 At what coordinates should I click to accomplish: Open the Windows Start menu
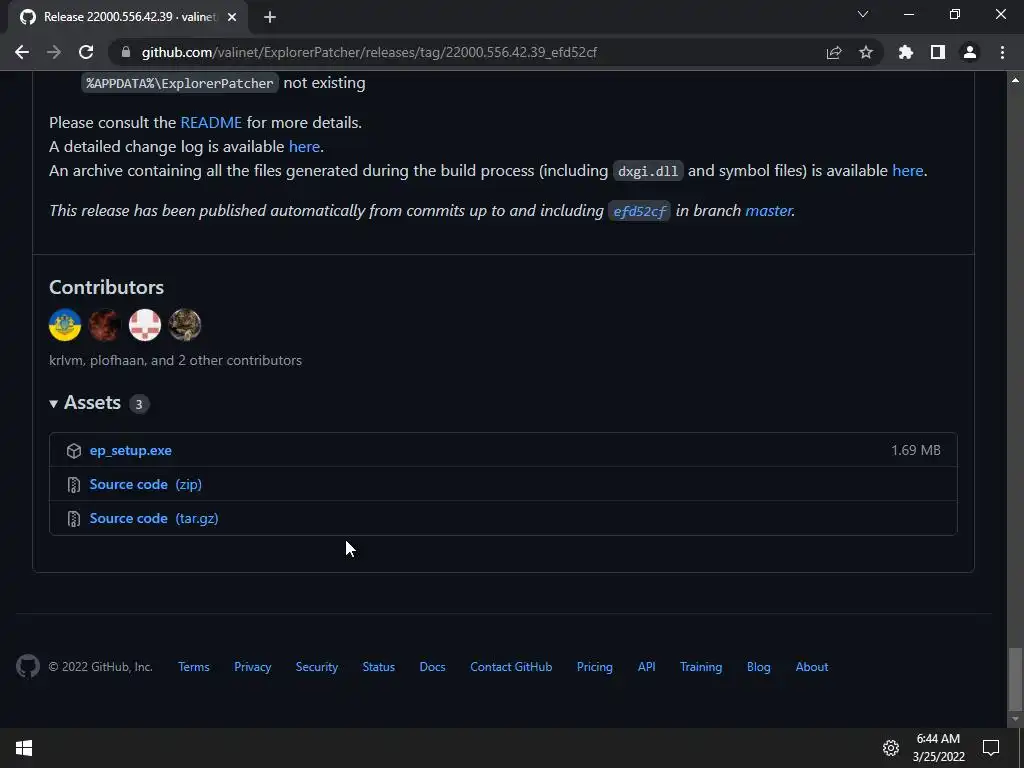(x=24, y=748)
